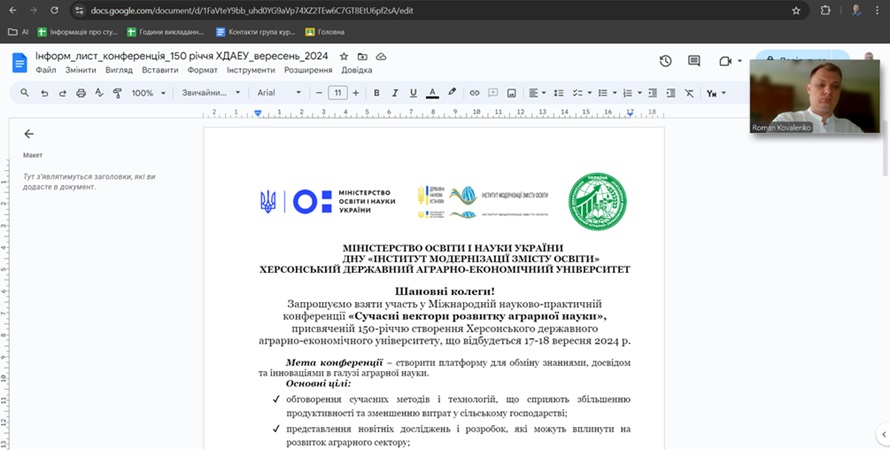Screen dimensions: 890x450
Task: Click the font size field
Action: tap(338, 93)
